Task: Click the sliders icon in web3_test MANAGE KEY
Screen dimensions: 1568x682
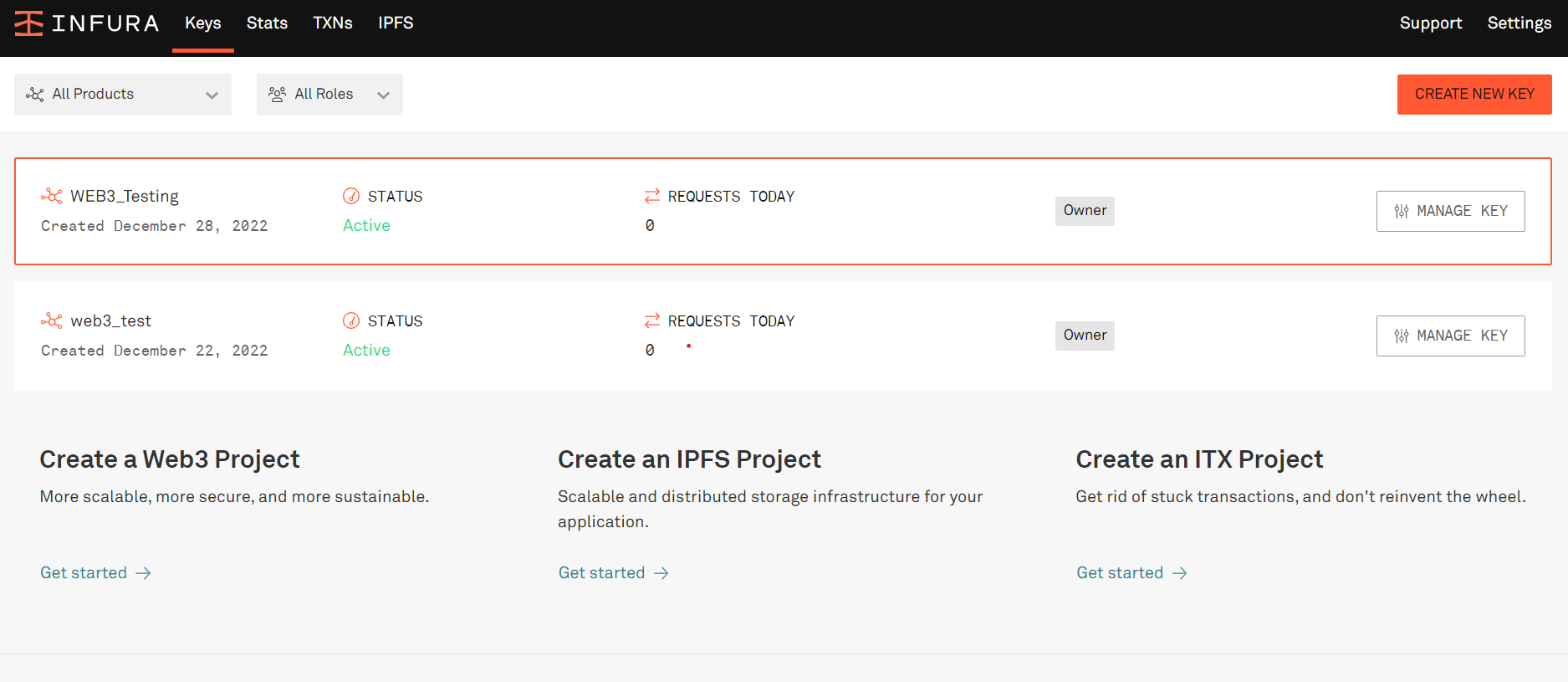Action: click(x=1402, y=336)
